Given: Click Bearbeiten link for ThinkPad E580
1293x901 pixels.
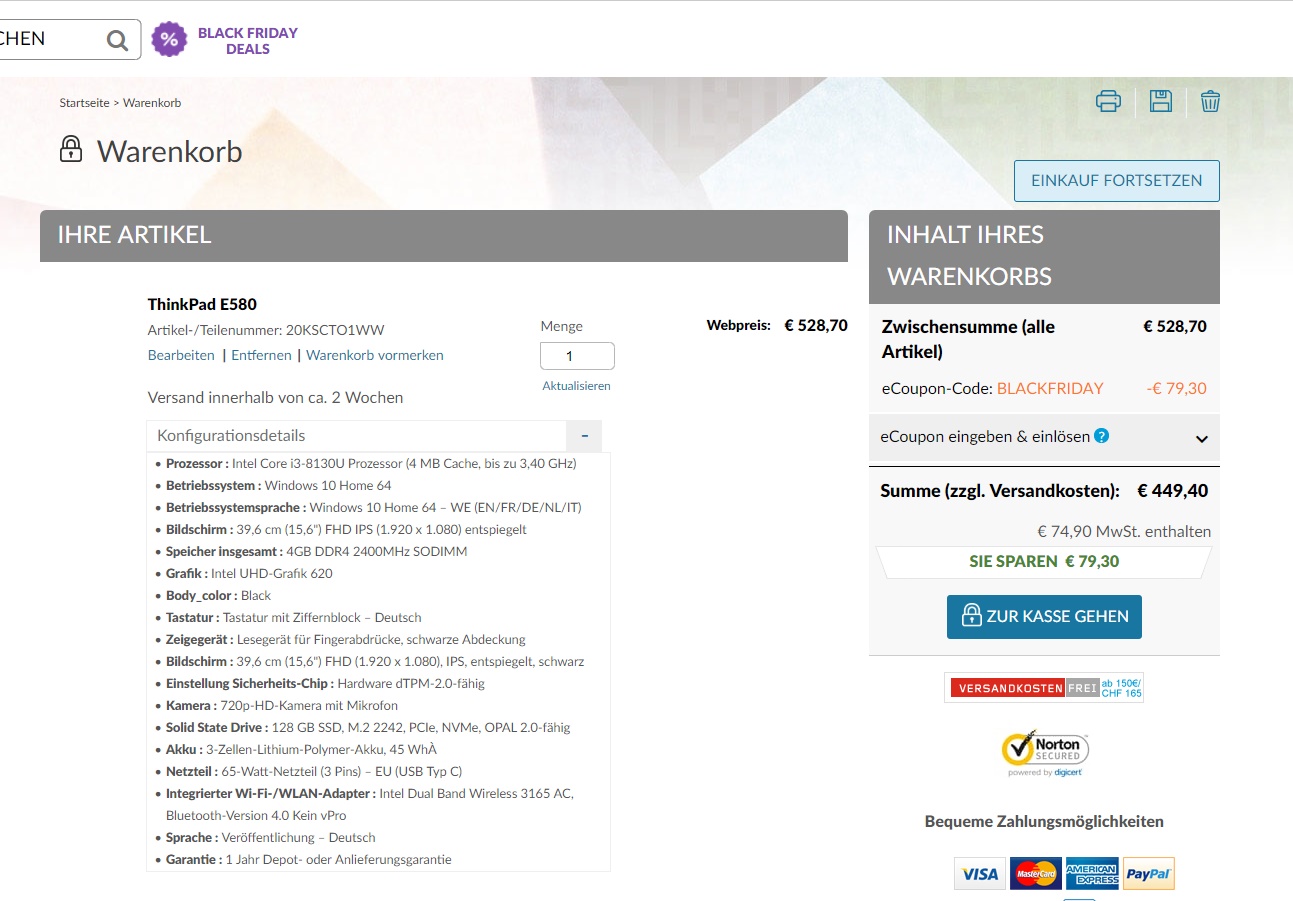Looking at the screenshot, I should click(181, 355).
